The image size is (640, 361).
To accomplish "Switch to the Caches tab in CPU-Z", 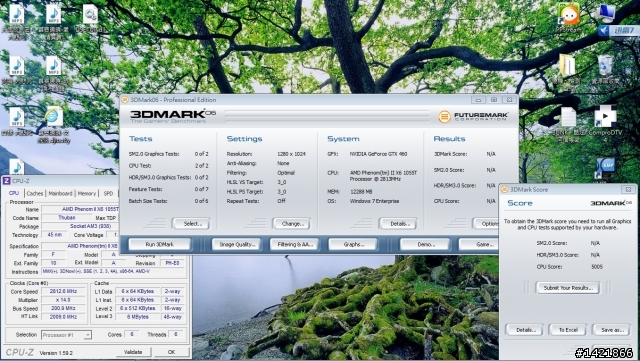I will 35,194.
